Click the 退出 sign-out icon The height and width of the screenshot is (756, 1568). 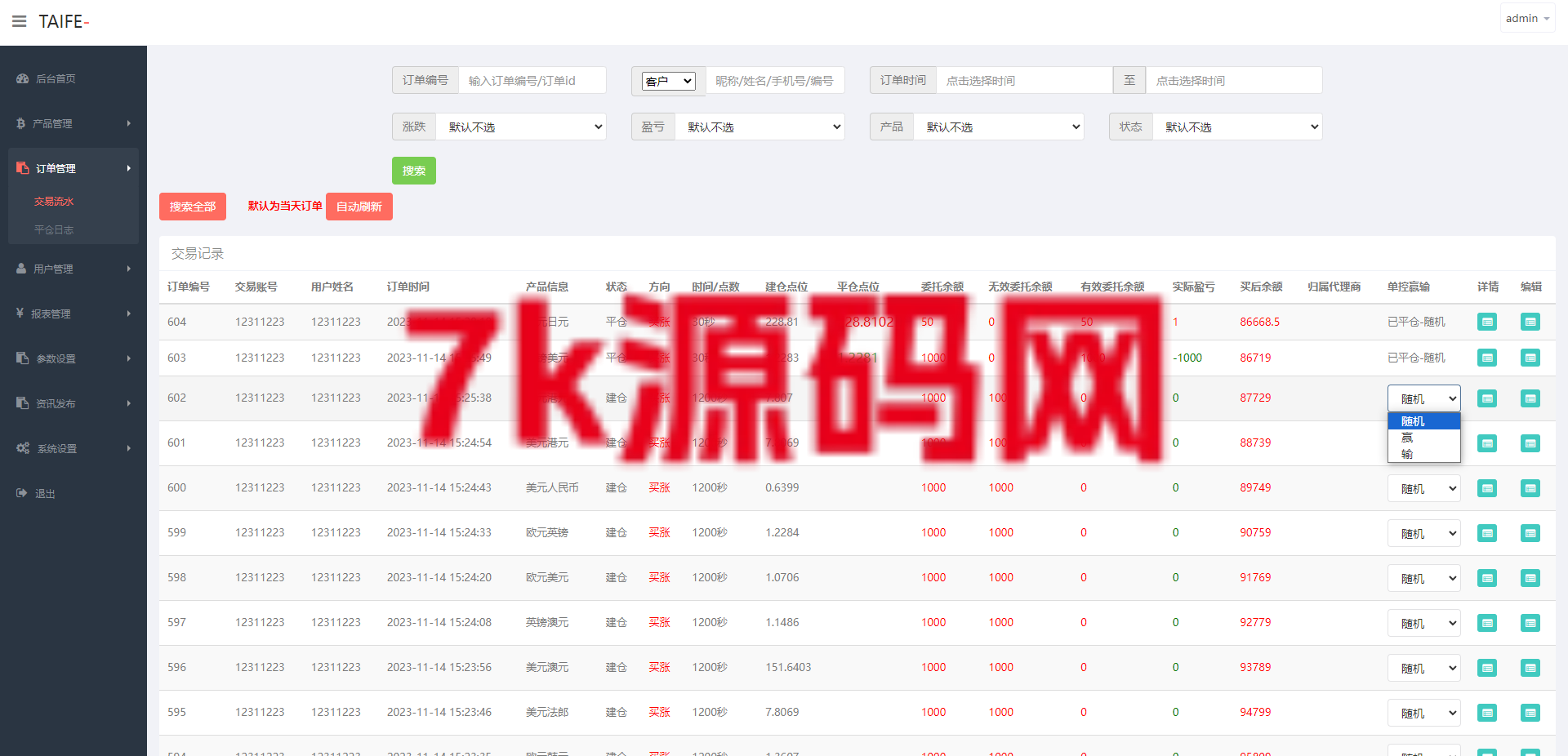(x=21, y=493)
